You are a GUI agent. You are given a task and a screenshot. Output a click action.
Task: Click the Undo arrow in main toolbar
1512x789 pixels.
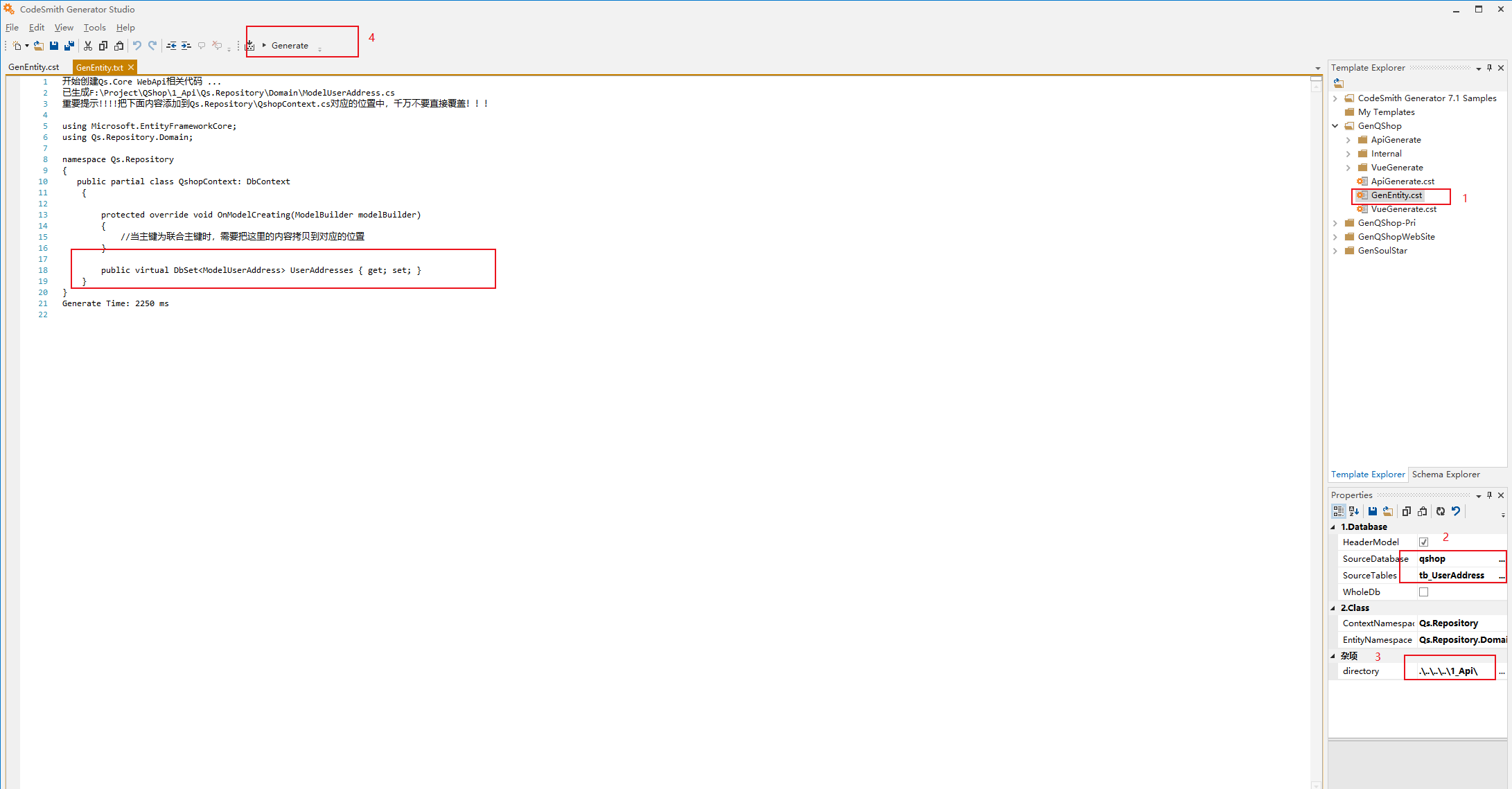click(137, 46)
